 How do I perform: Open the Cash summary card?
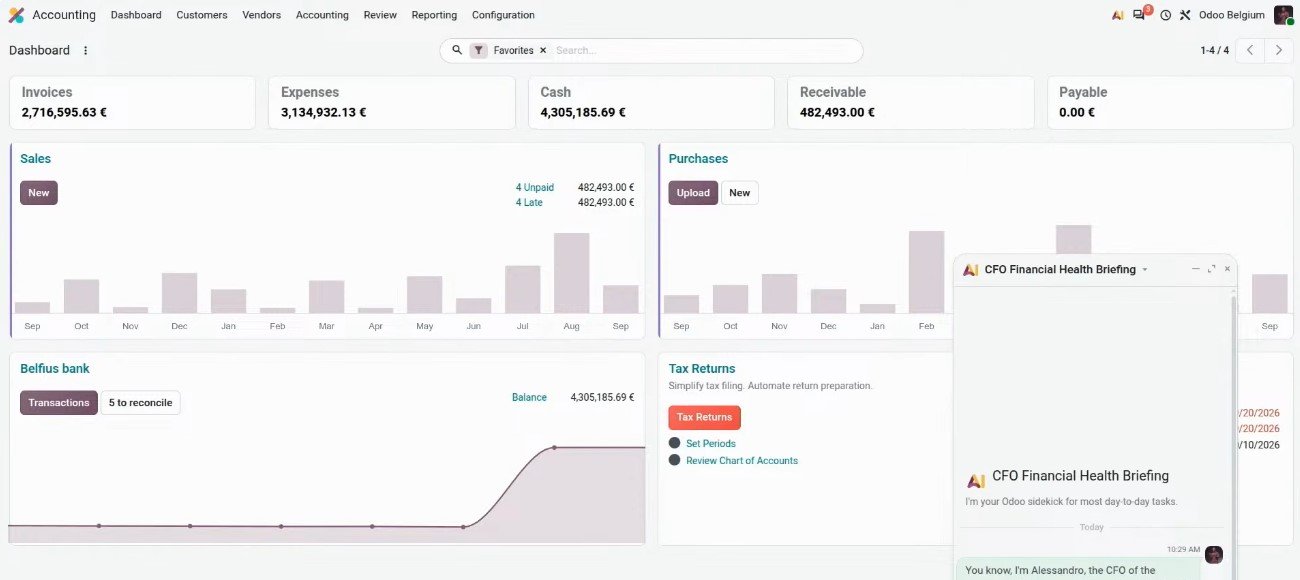(651, 102)
